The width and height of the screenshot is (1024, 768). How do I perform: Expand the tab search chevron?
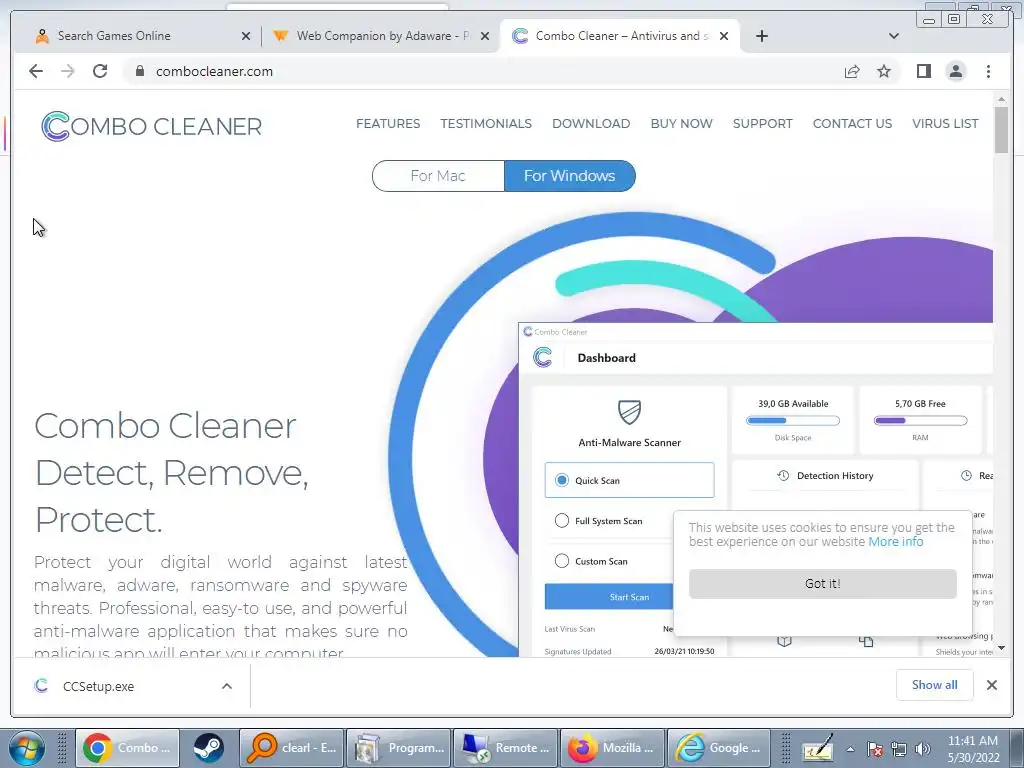coord(893,36)
